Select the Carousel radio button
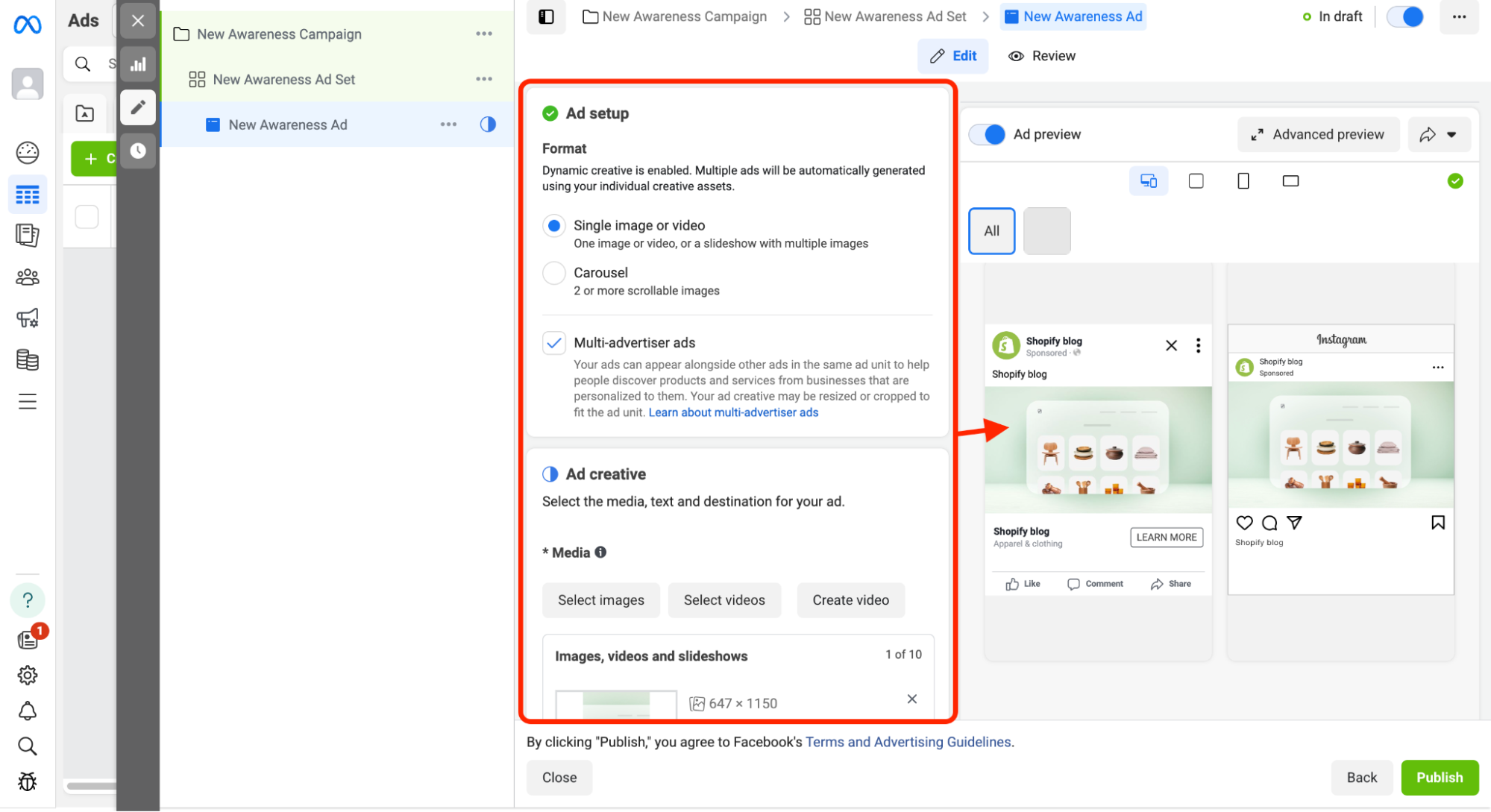This screenshot has width=1491, height=812. (x=554, y=273)
